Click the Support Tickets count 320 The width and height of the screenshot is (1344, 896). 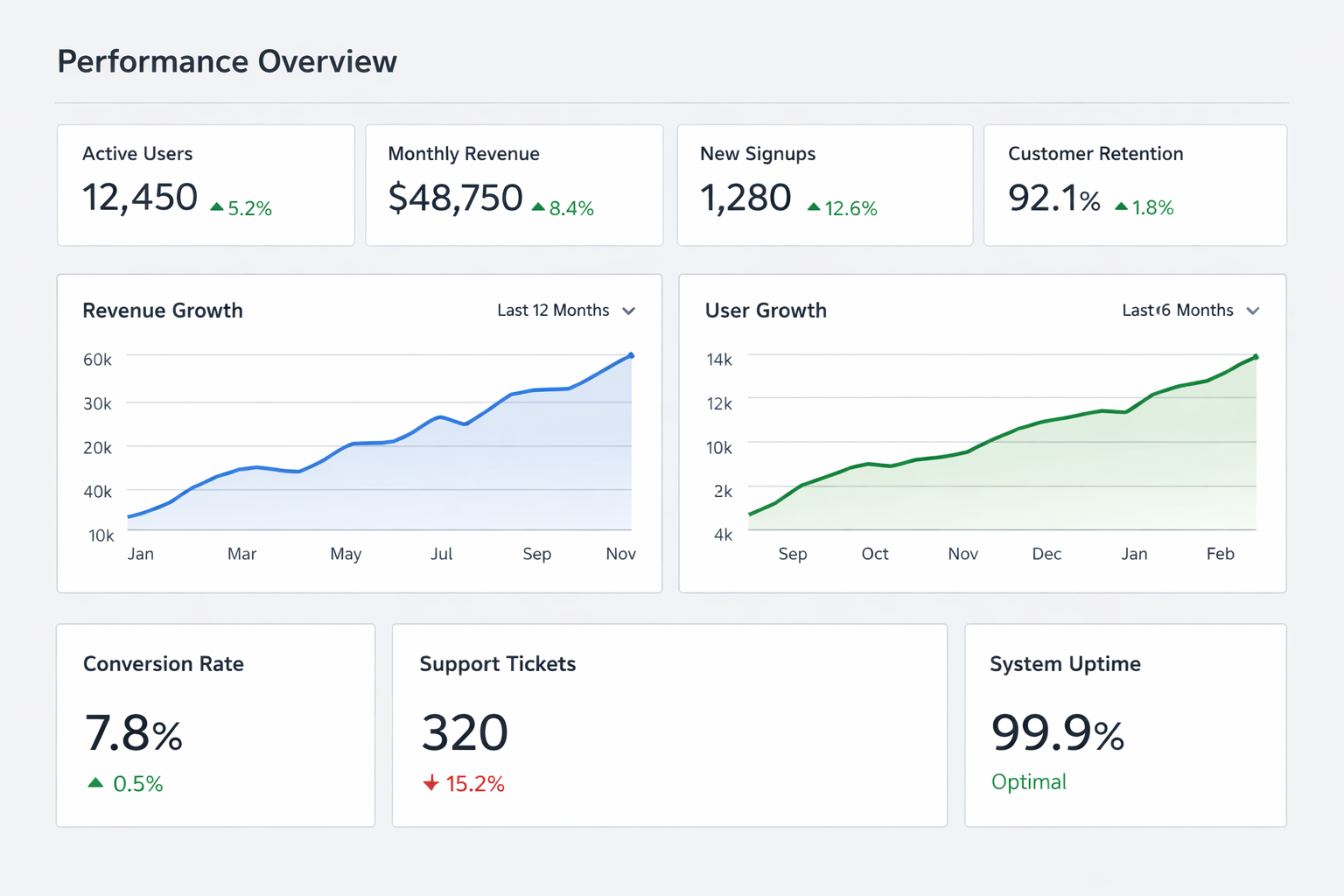(x=465, y=732)
